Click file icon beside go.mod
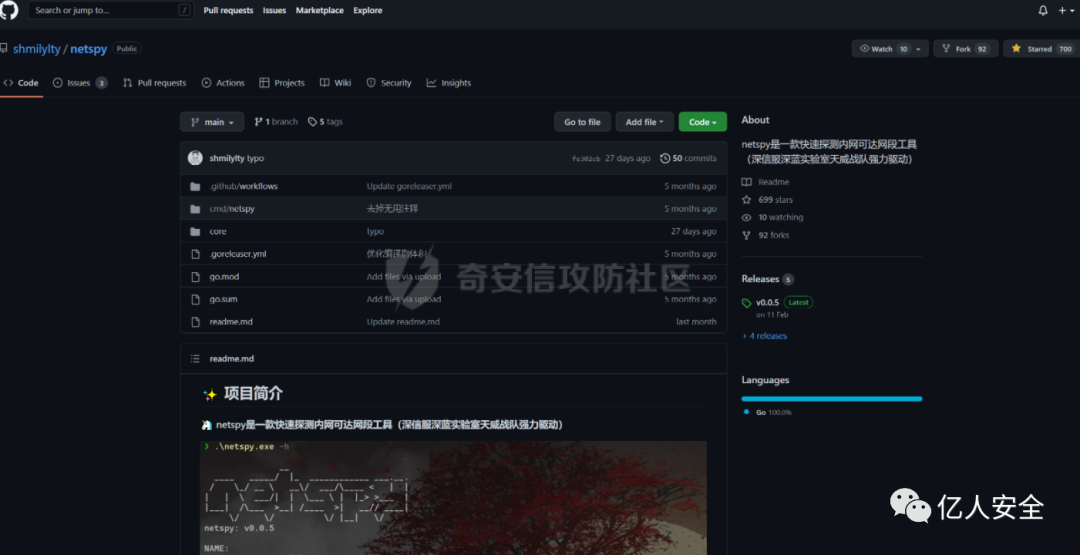1080x555 pixels. [x=195, y=277]
